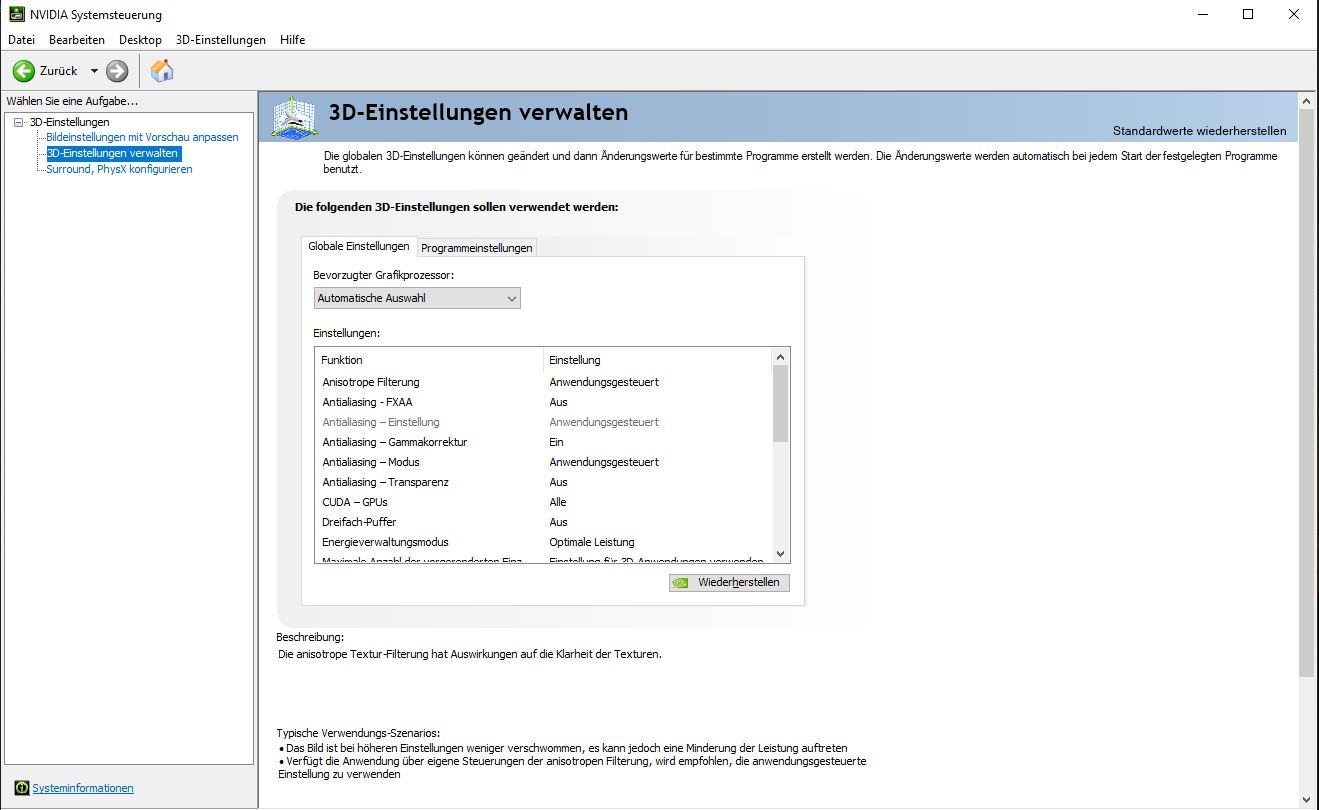The height and width of the screenshot is (810, 1319).
Task: Select the Globale Einstellungen tab
Action: tap(359, 246)
